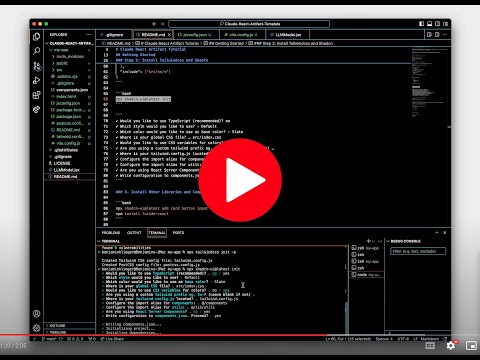Open the Manage gear in the activity bar
Viewport: 480px width, 360px height.
[37, 328]
